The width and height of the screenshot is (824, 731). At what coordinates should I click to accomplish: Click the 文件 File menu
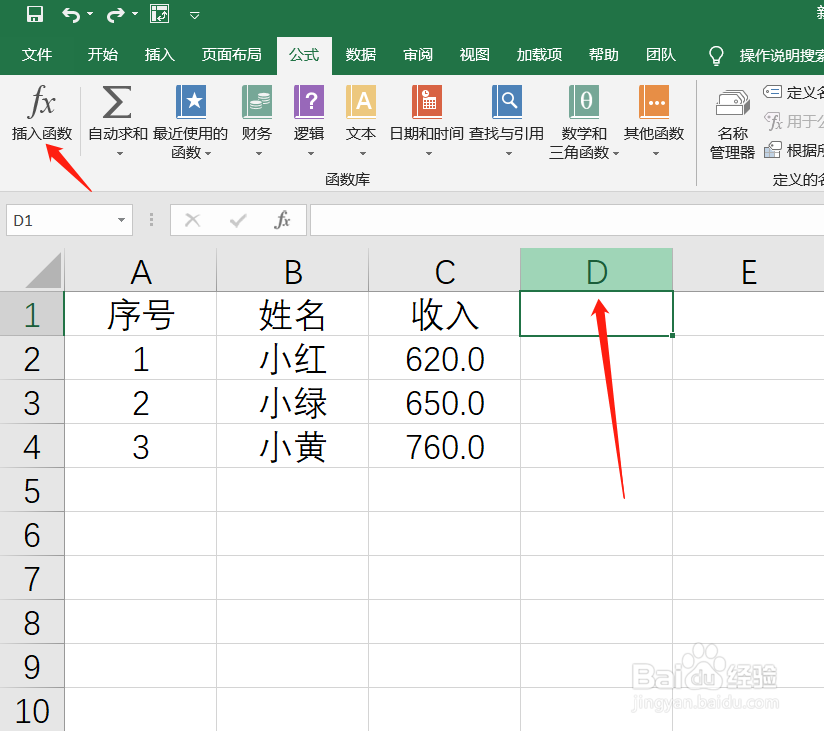(37, 55)
